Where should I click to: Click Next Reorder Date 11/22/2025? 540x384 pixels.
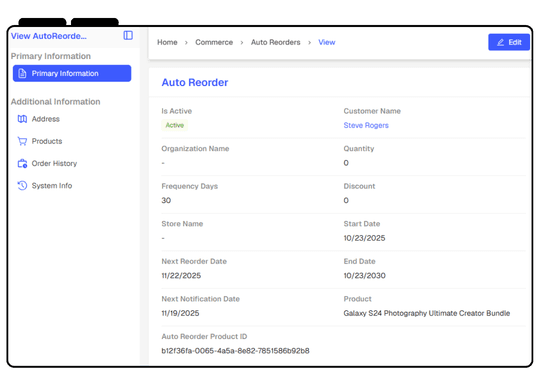[x=181, y=276]
